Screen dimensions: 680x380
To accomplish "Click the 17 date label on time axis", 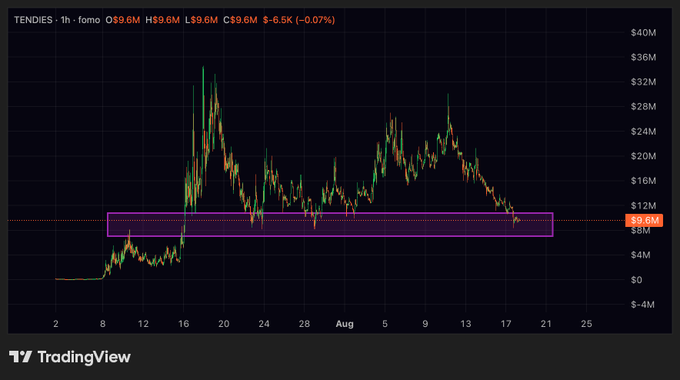I will 506,324.
